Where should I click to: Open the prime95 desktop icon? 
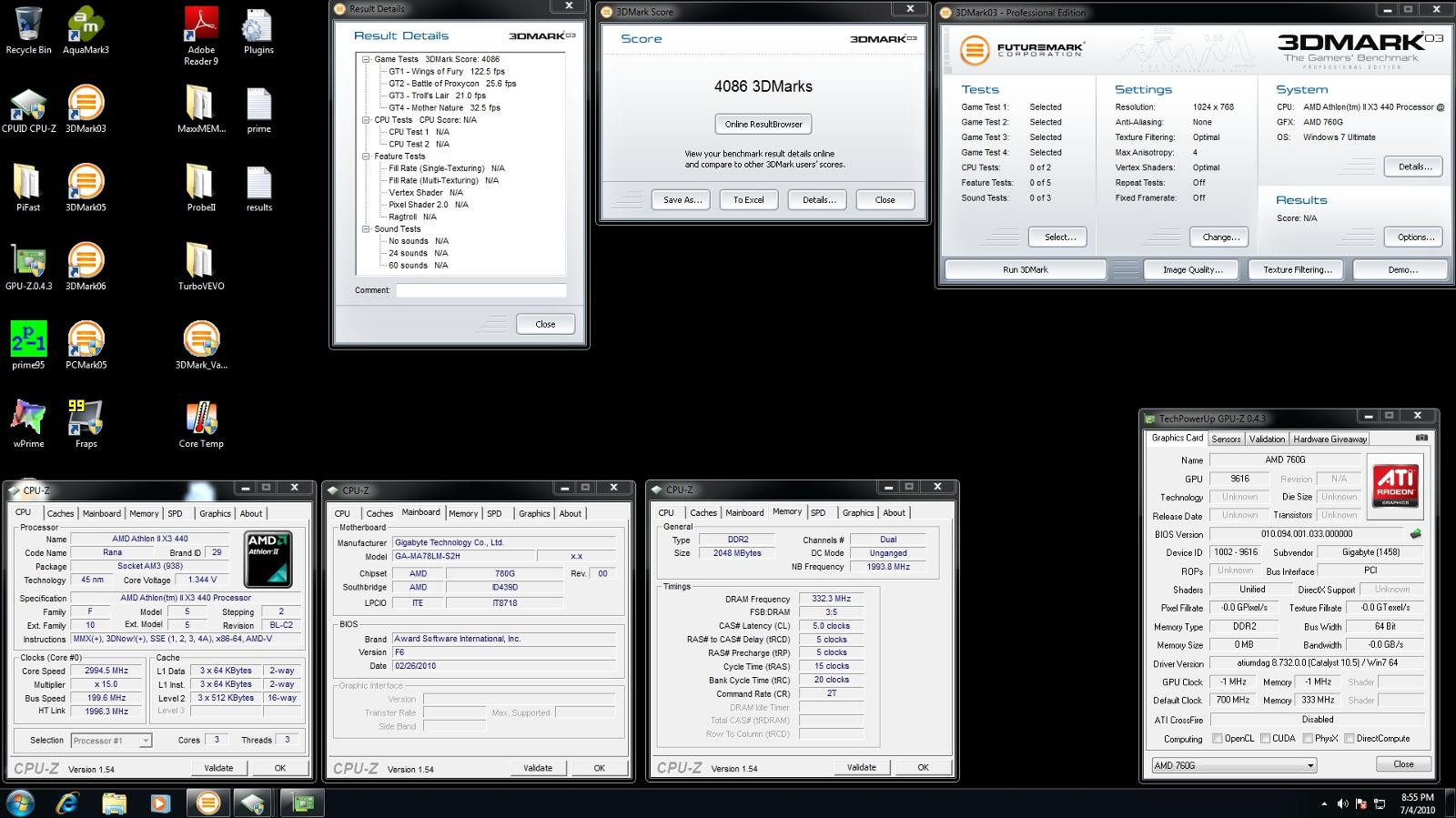pyautogui.click(x=28, y=346)
